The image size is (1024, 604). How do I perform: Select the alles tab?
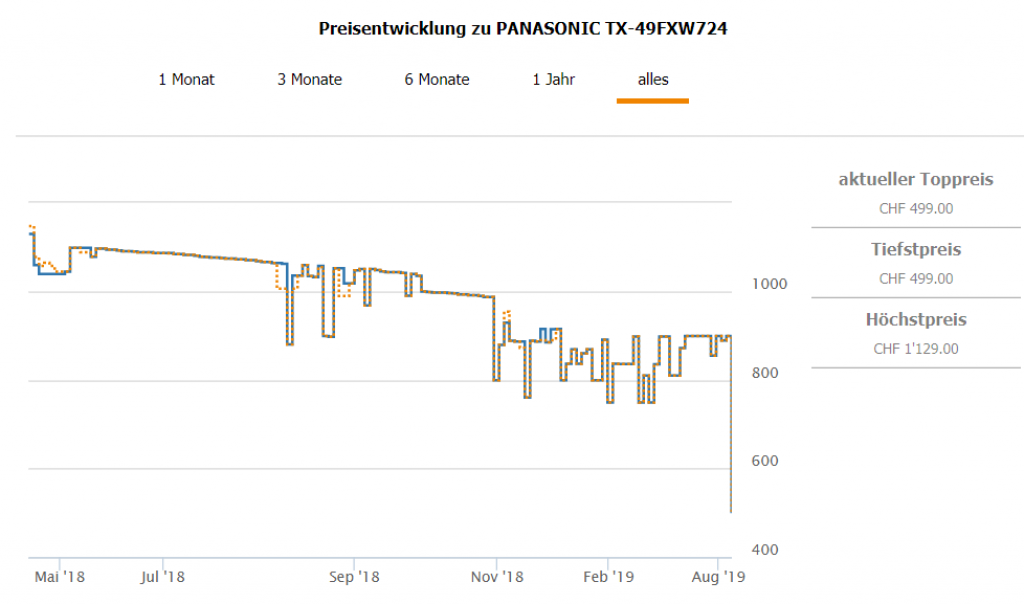[x=653, y=79]
